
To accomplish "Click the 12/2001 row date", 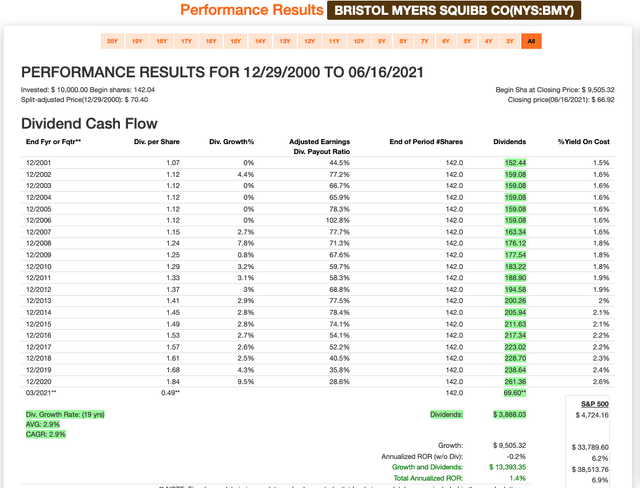I will 38,163.
